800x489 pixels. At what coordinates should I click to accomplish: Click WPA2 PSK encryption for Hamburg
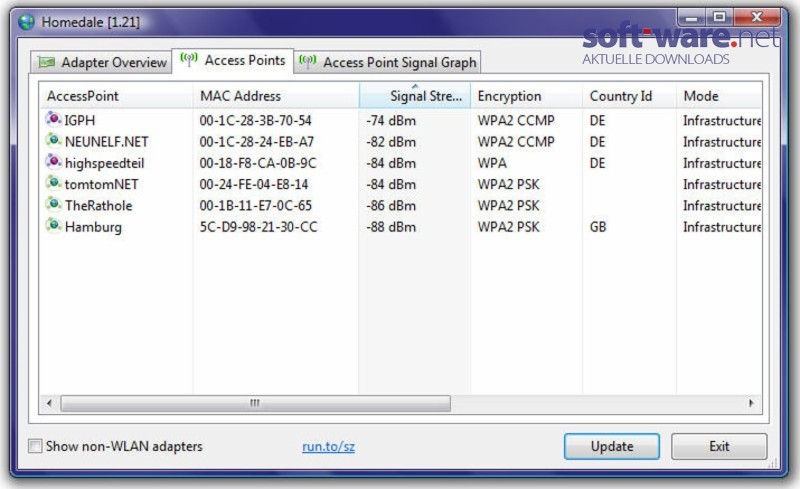click(x=508, y=227)
